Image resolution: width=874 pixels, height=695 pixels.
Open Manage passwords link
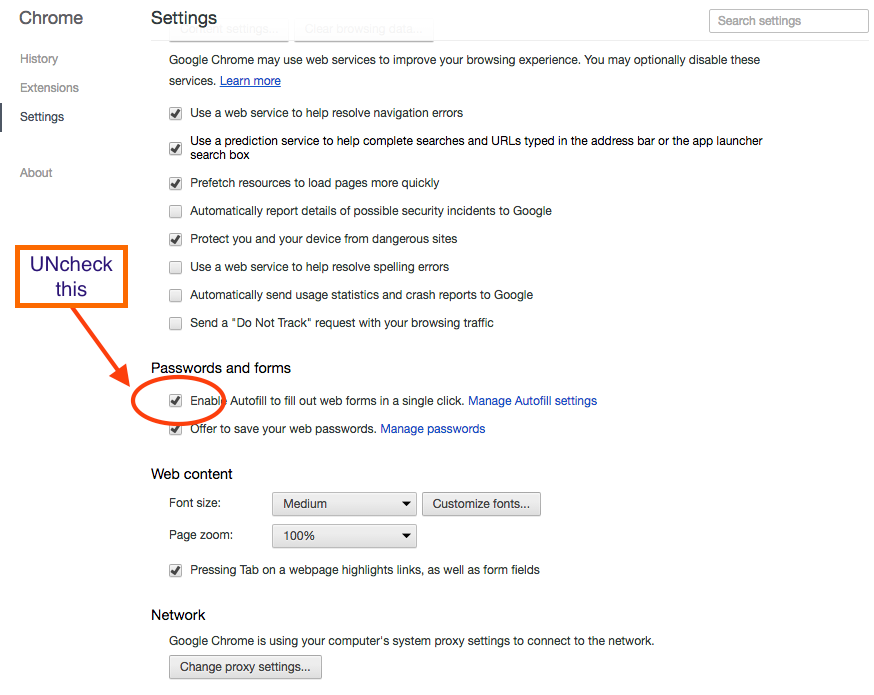(433, 429)
